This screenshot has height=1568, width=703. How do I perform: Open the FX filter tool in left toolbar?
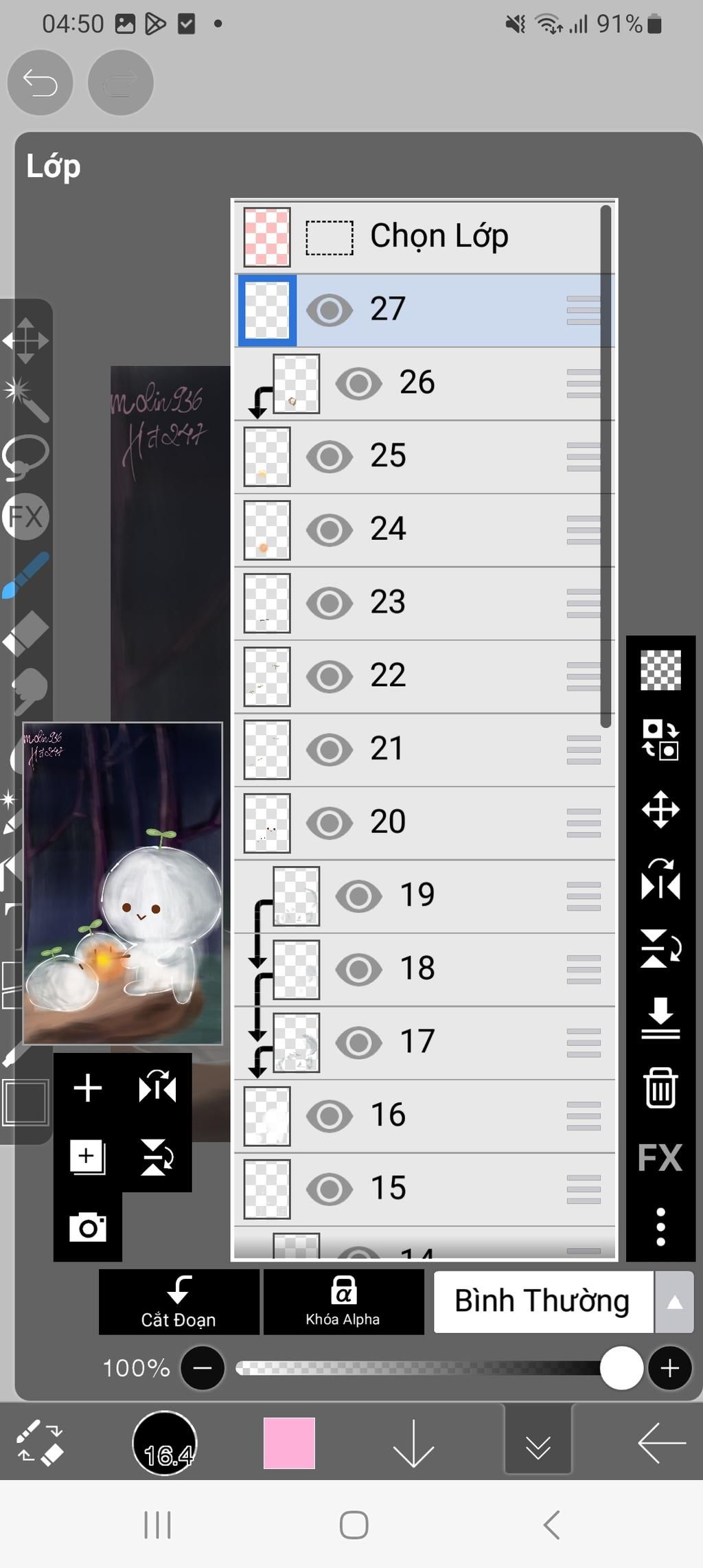point(25,516)
